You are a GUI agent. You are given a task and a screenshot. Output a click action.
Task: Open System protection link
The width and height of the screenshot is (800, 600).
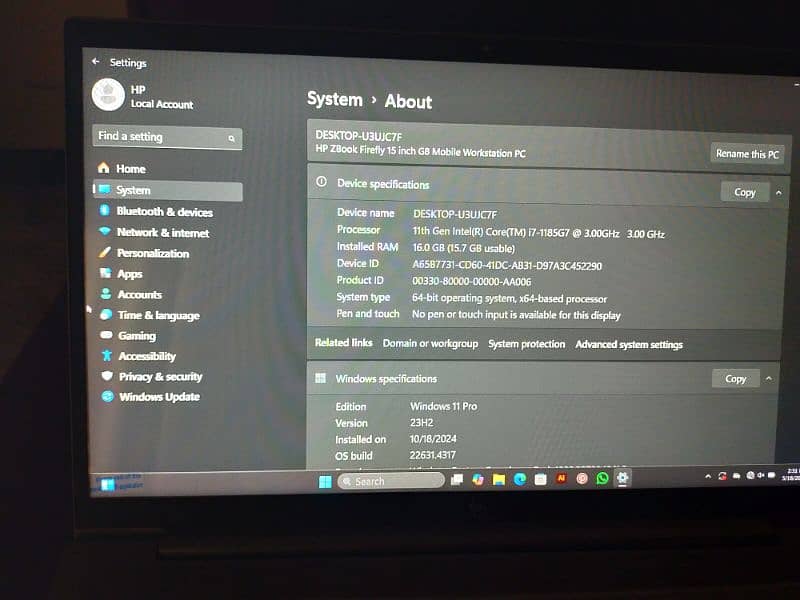pyautogui.click(x=527, y=344)
